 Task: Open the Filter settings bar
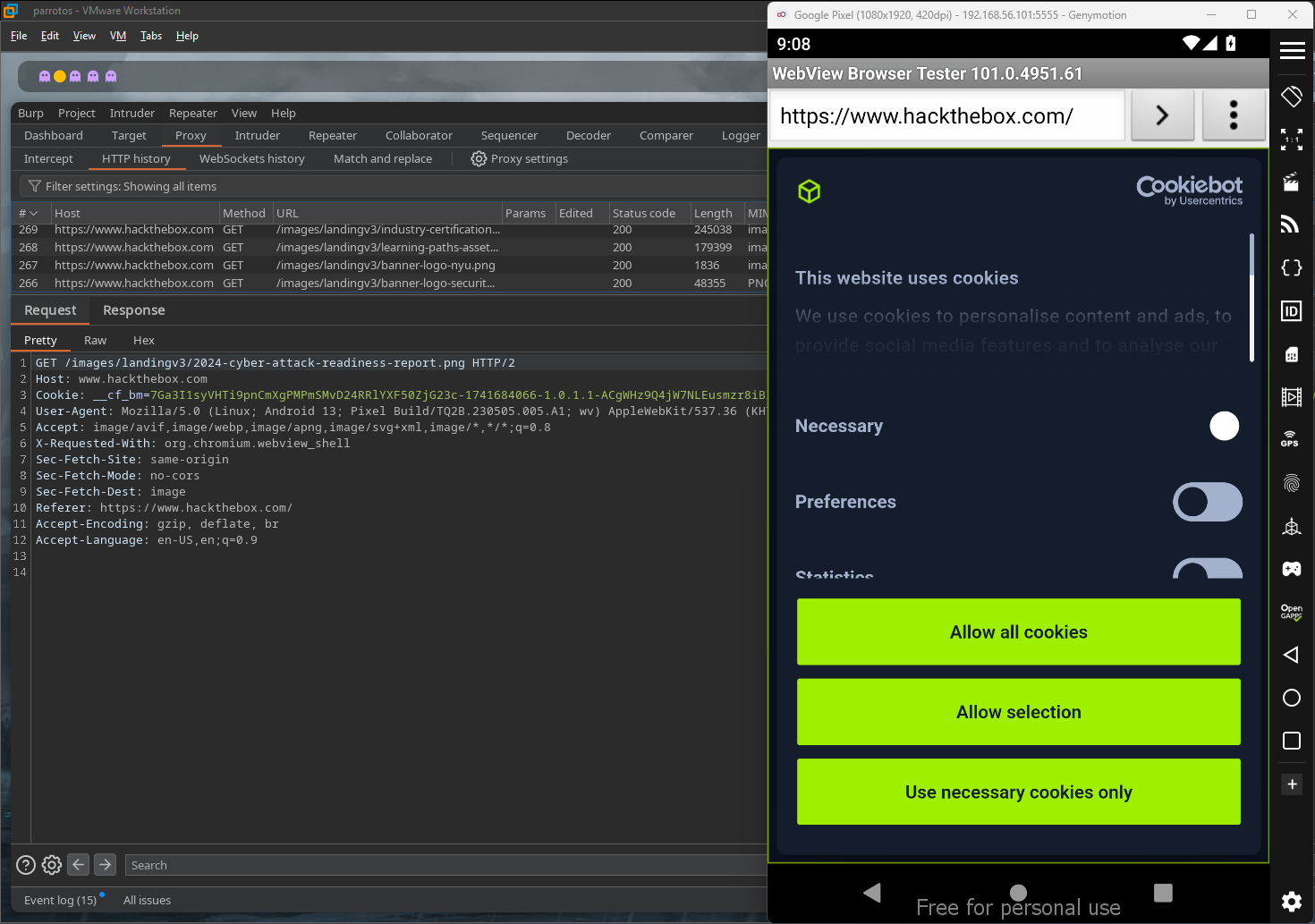click(x=392, y=186)
